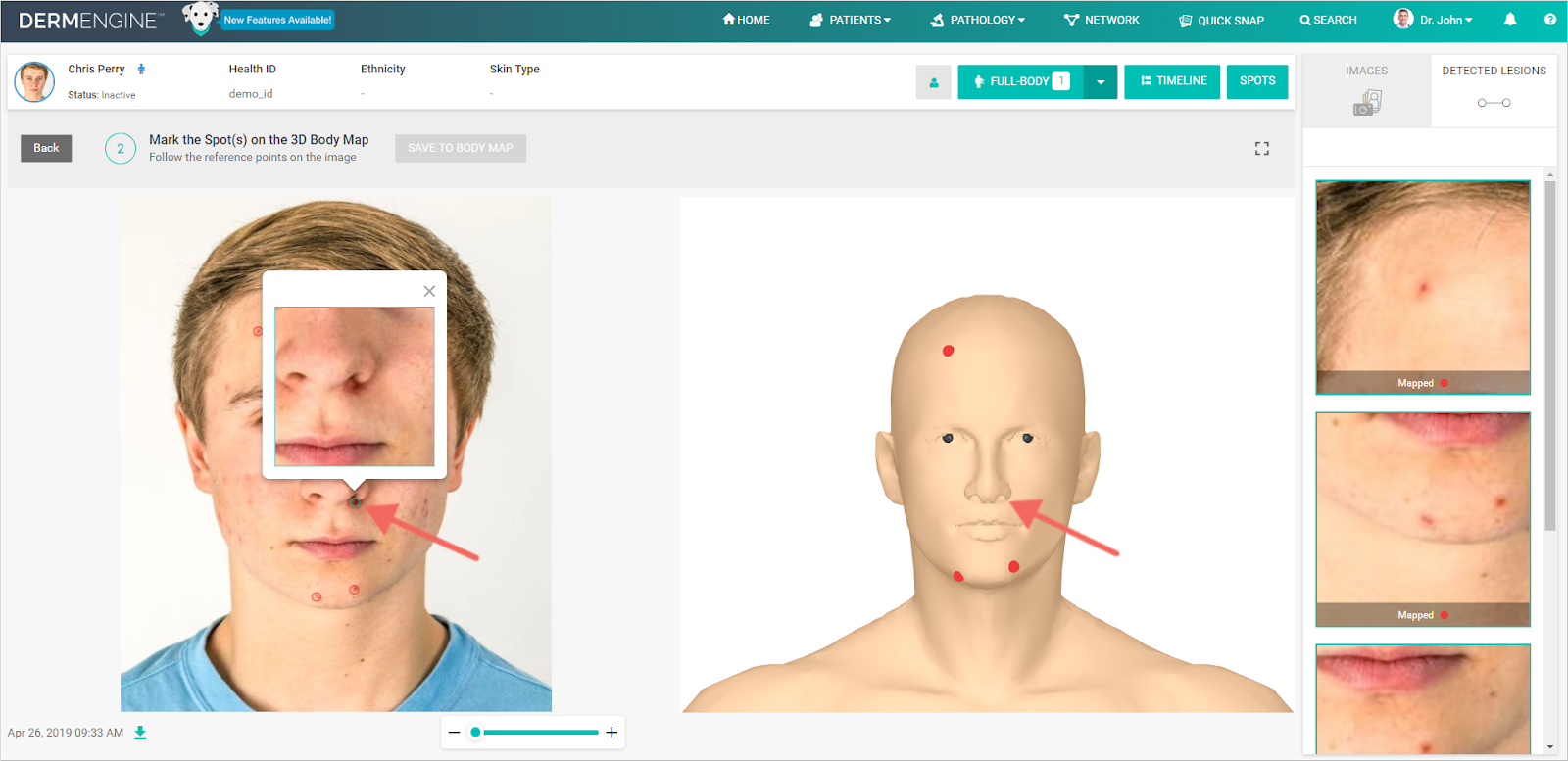1568x761 pixels.
Task: Click the patient profile icon button
Action: point(933,82)
